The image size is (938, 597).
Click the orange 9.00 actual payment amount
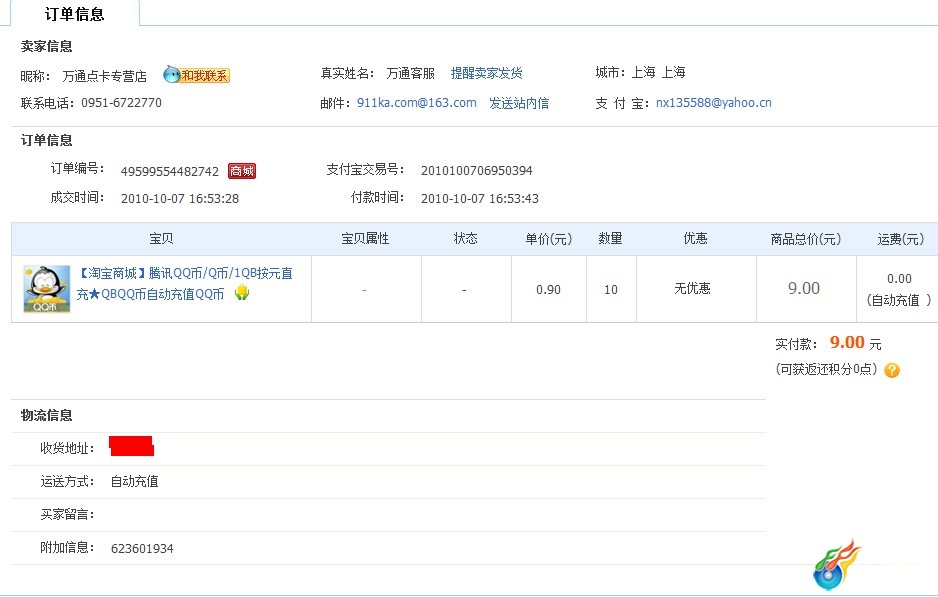847,343
